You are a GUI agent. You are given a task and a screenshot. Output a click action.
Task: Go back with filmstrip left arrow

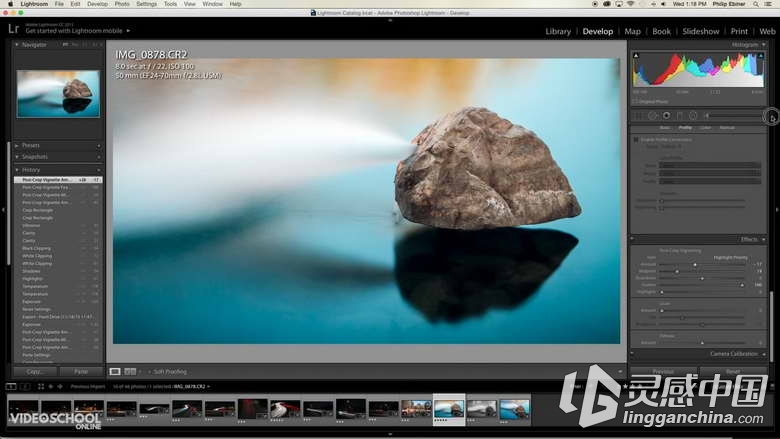[51, 386]
